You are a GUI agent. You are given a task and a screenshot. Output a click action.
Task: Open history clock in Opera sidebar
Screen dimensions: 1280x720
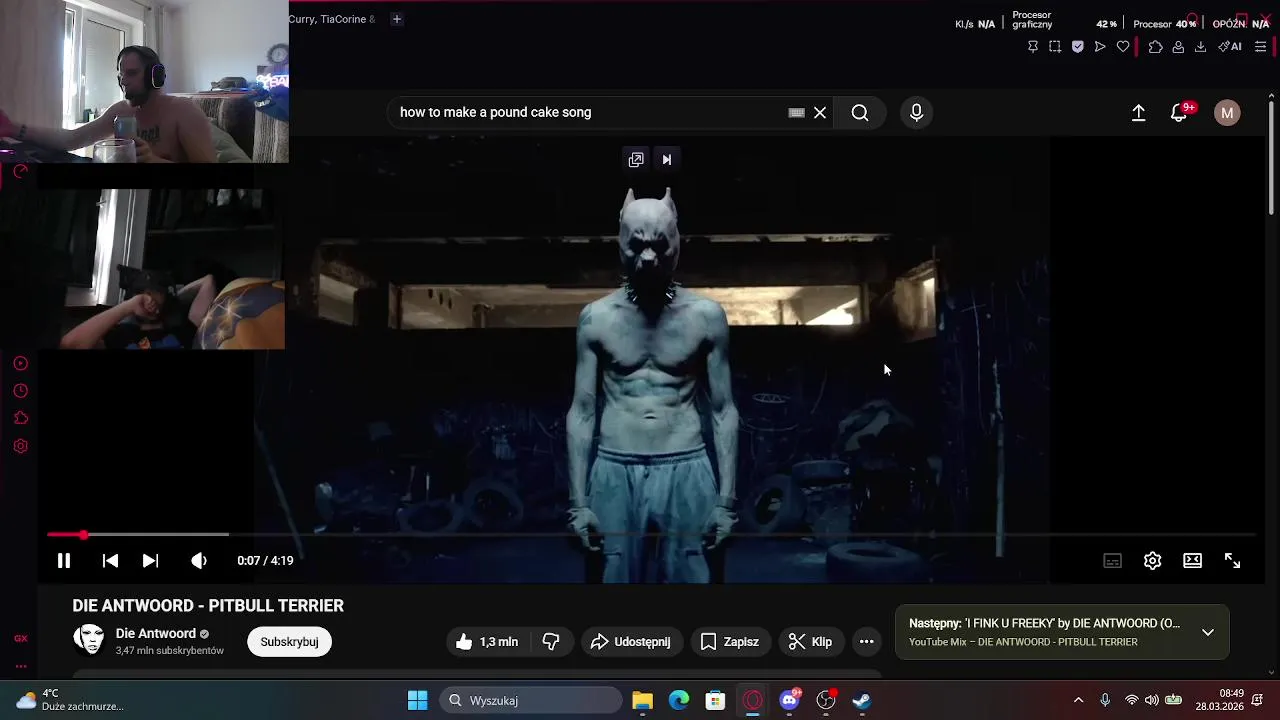pyautogui.click(x=20, y=391)
